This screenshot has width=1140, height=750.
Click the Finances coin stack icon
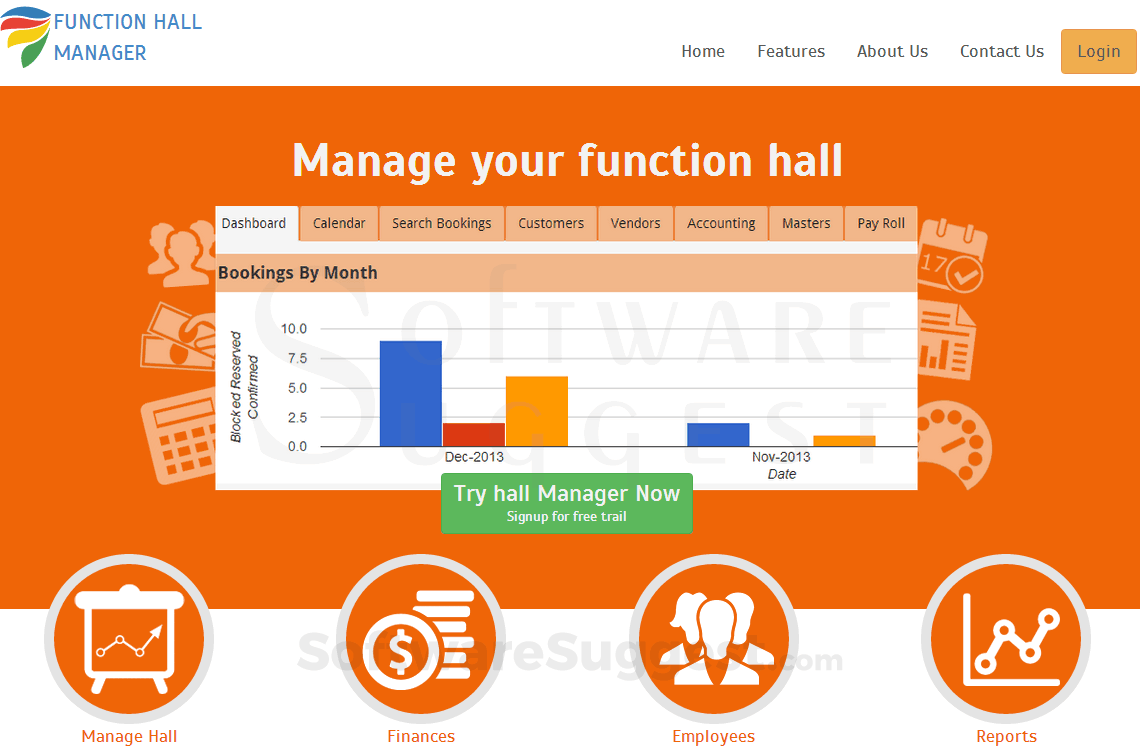click(420, 640)
